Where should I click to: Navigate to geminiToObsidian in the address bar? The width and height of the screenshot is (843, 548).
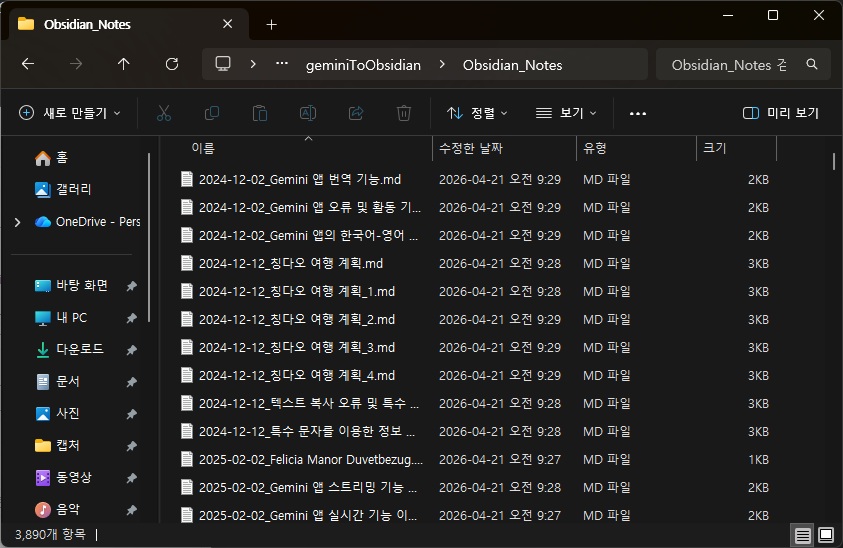point(363,65)
